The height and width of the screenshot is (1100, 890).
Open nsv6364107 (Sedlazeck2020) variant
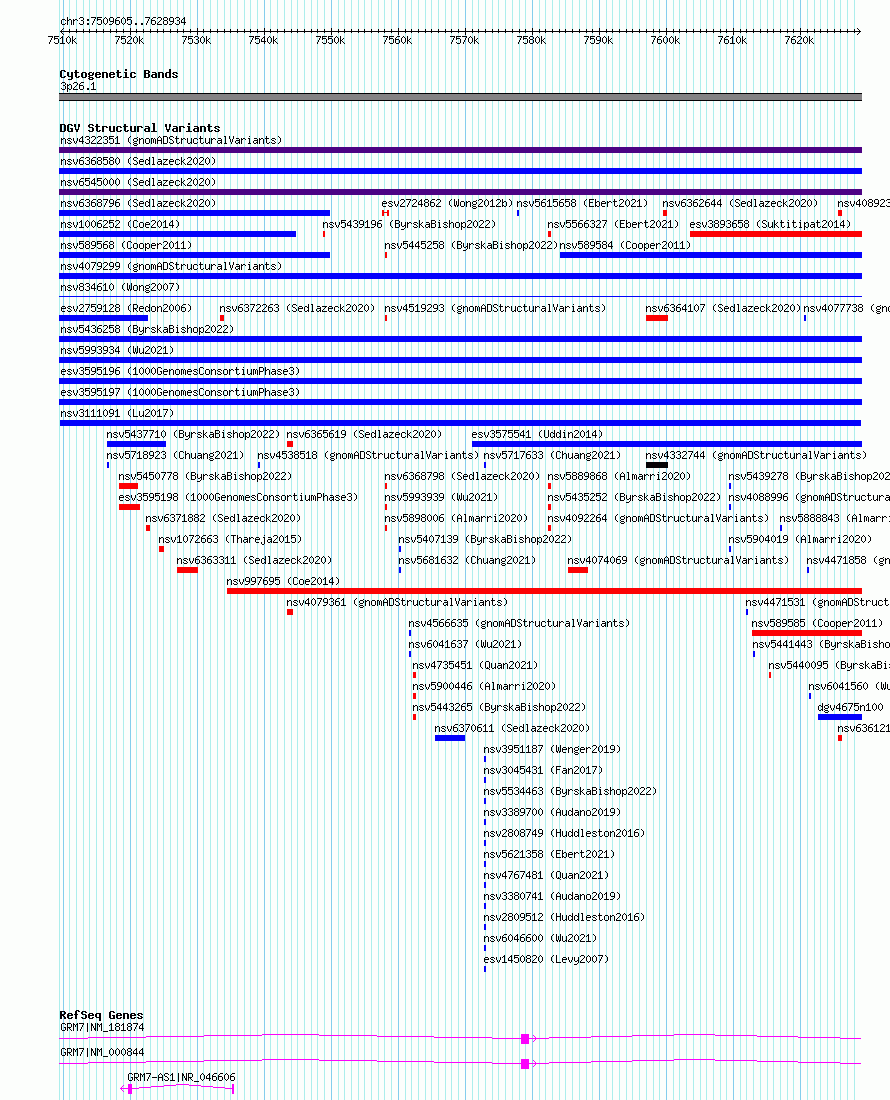[x=723, y=309]
